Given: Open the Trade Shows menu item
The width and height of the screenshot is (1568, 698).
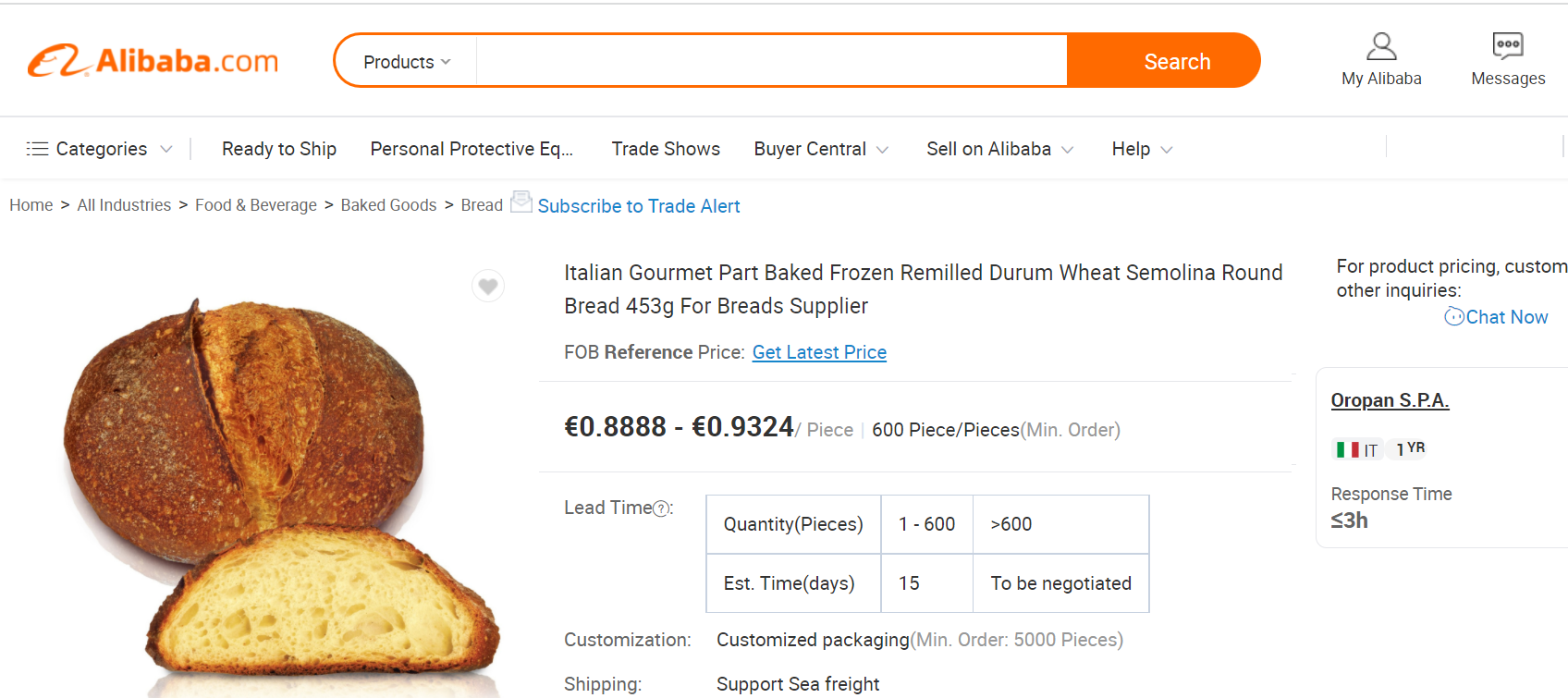Looking at the screenshot, I should point(666,149).
